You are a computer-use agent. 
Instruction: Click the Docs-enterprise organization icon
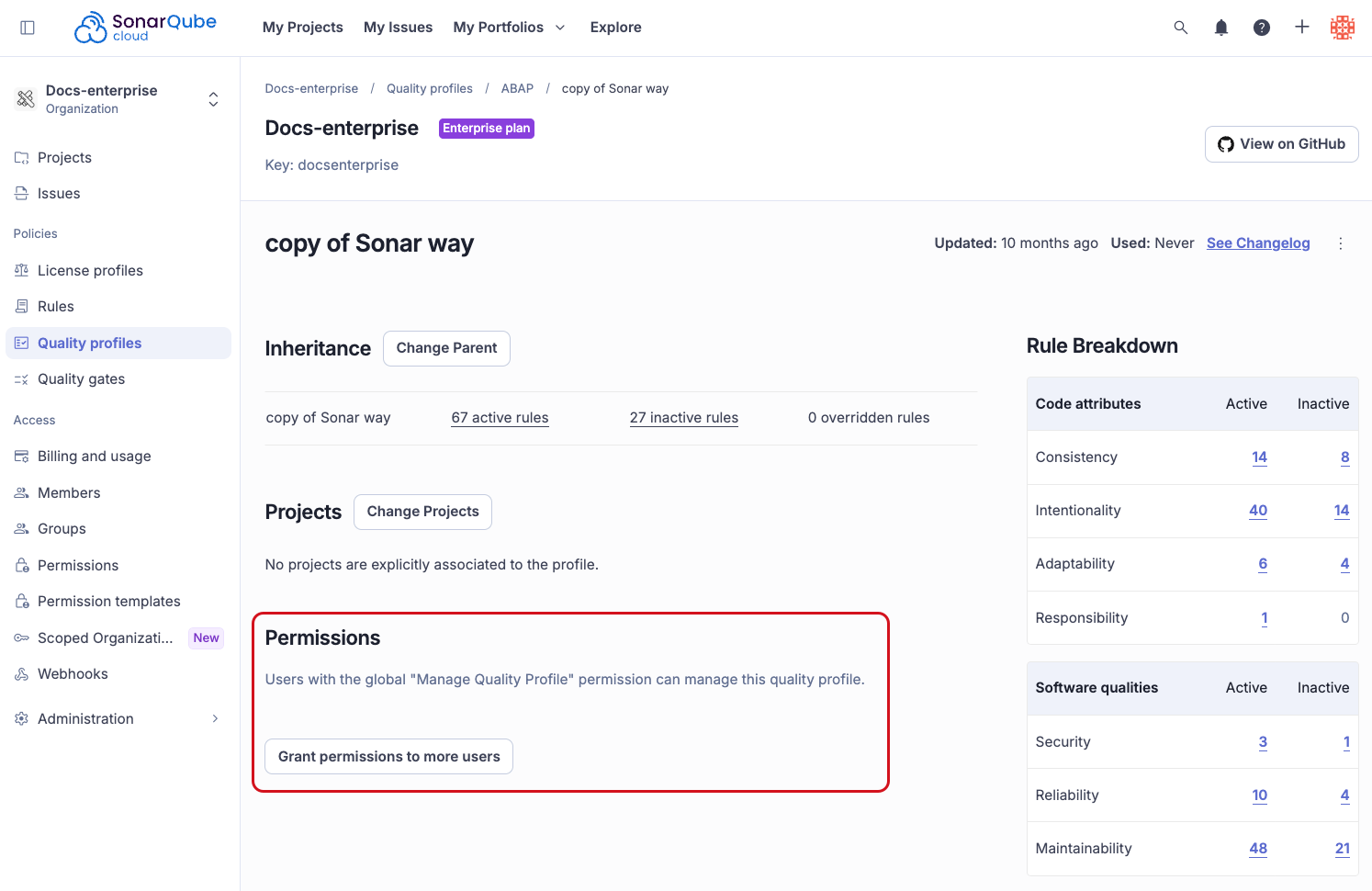(26, 98)
